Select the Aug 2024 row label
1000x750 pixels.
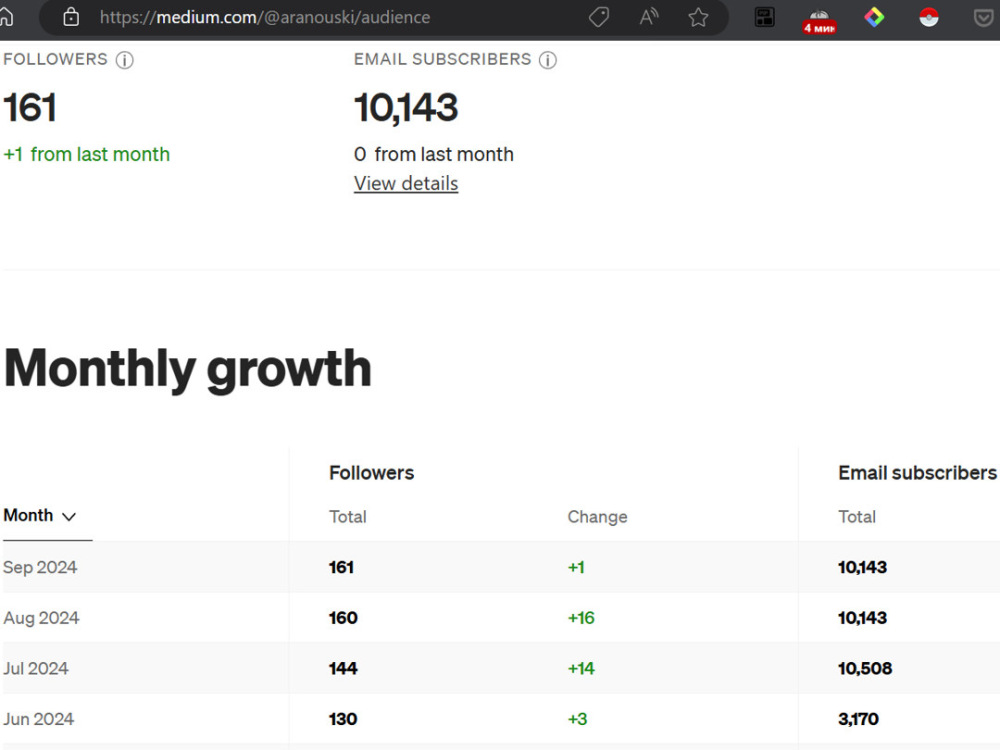(x=41, y=618)
